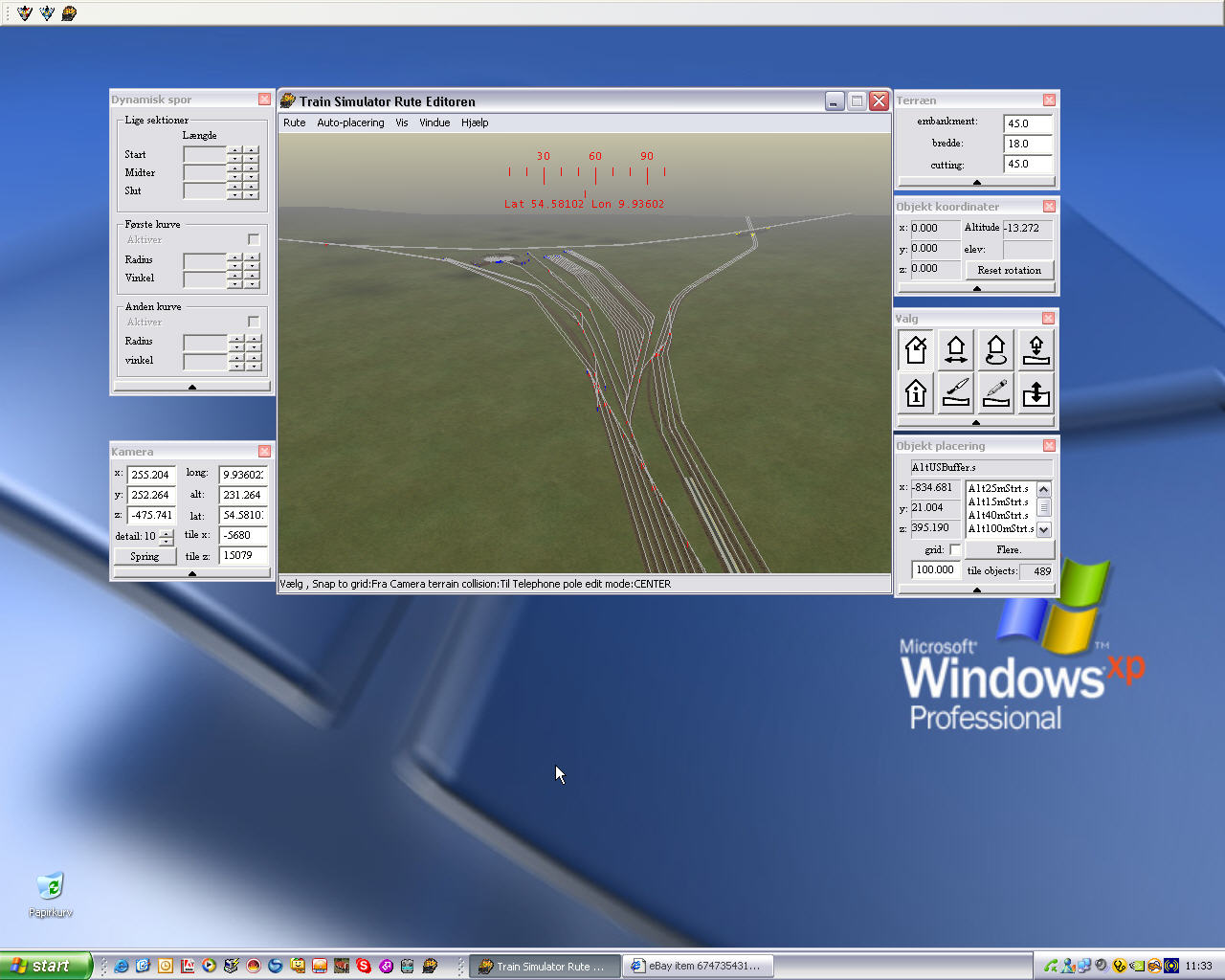Click the Flere. button in Objekt placering
The width and height of the screenshot is (1225, 980).
[1010, 549]
